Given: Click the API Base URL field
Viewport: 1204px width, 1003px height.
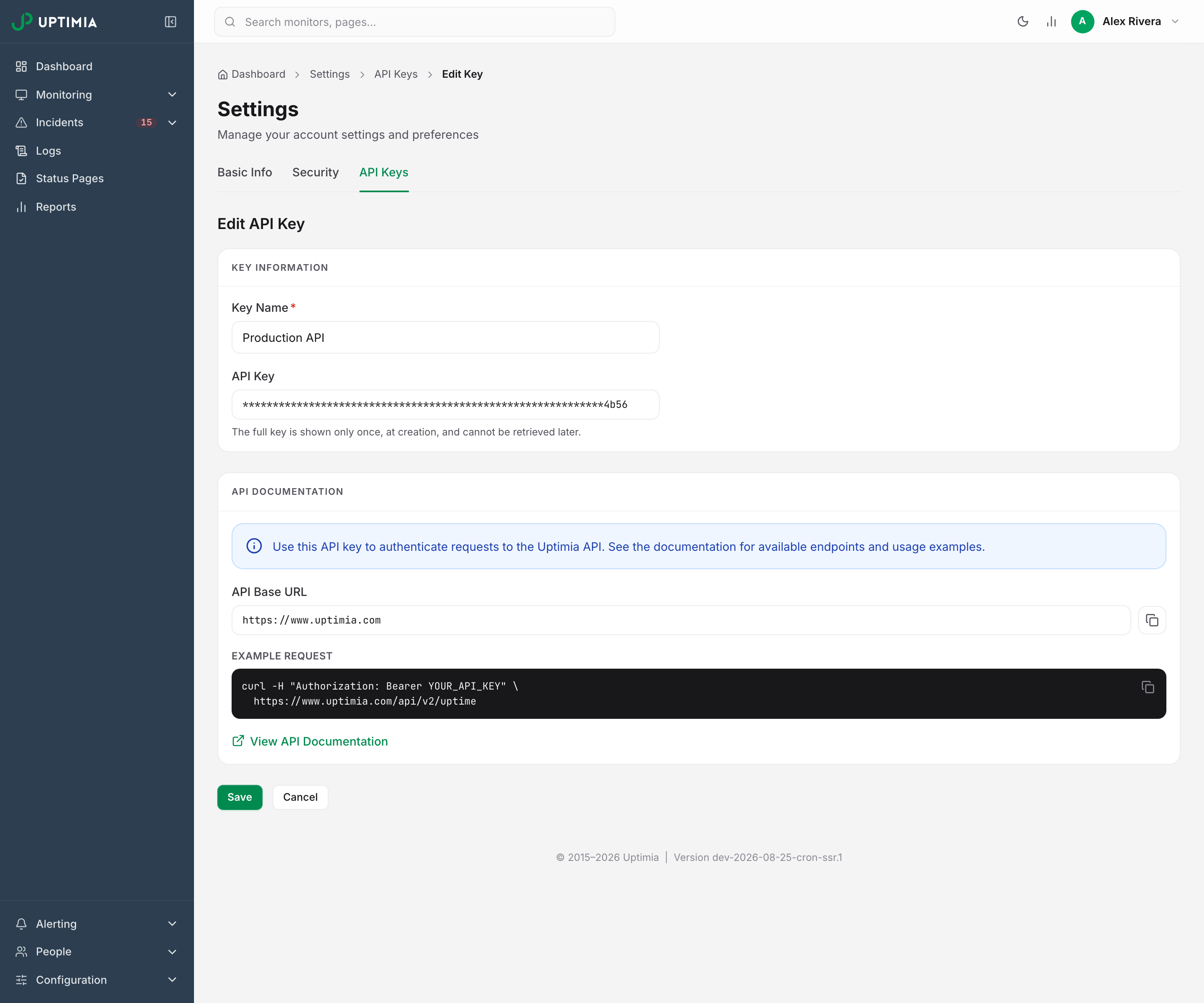Looking at the screenshot, I should (681, 620).
